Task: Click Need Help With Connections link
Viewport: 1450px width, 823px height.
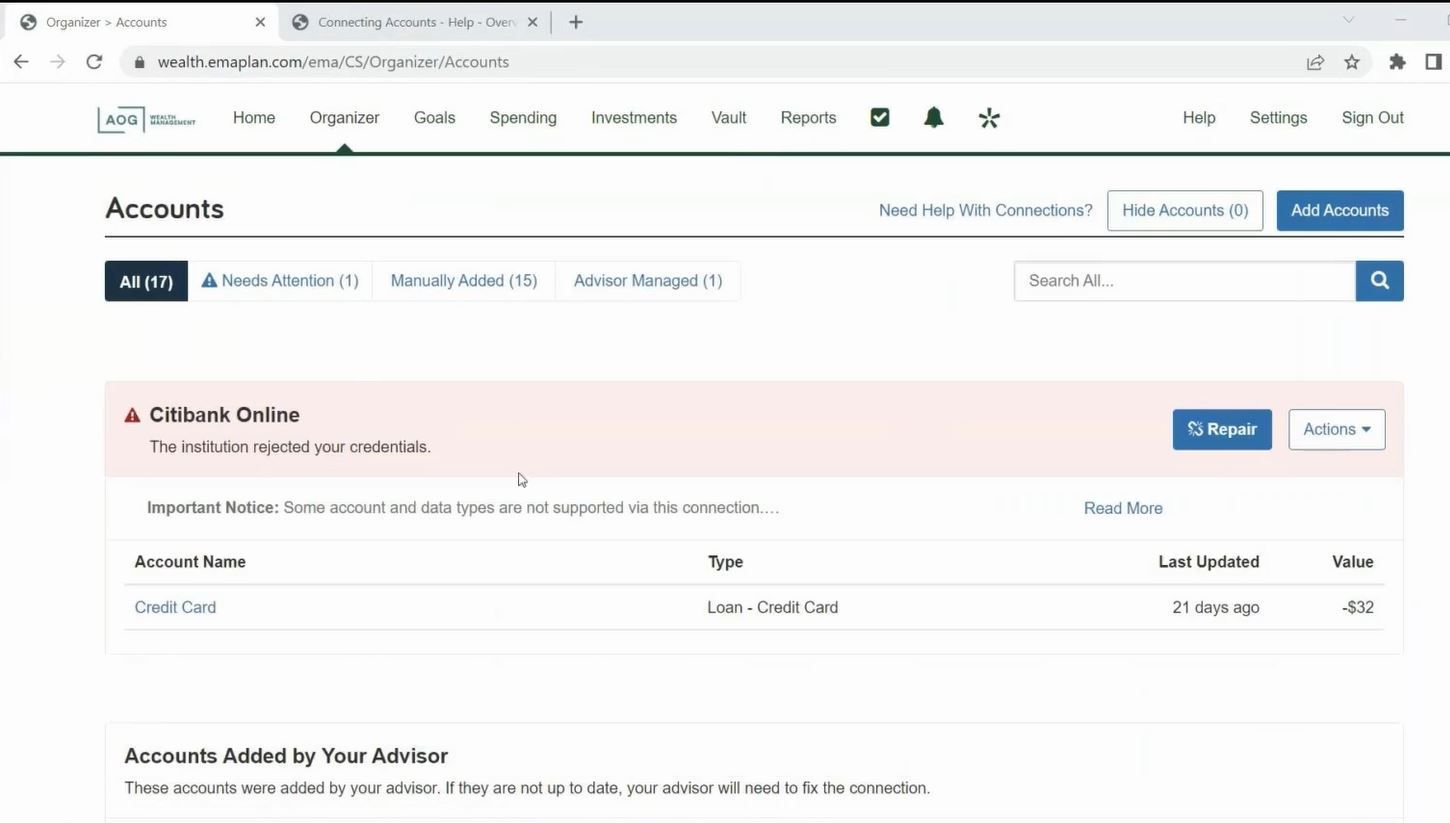Action: (986, 210)
